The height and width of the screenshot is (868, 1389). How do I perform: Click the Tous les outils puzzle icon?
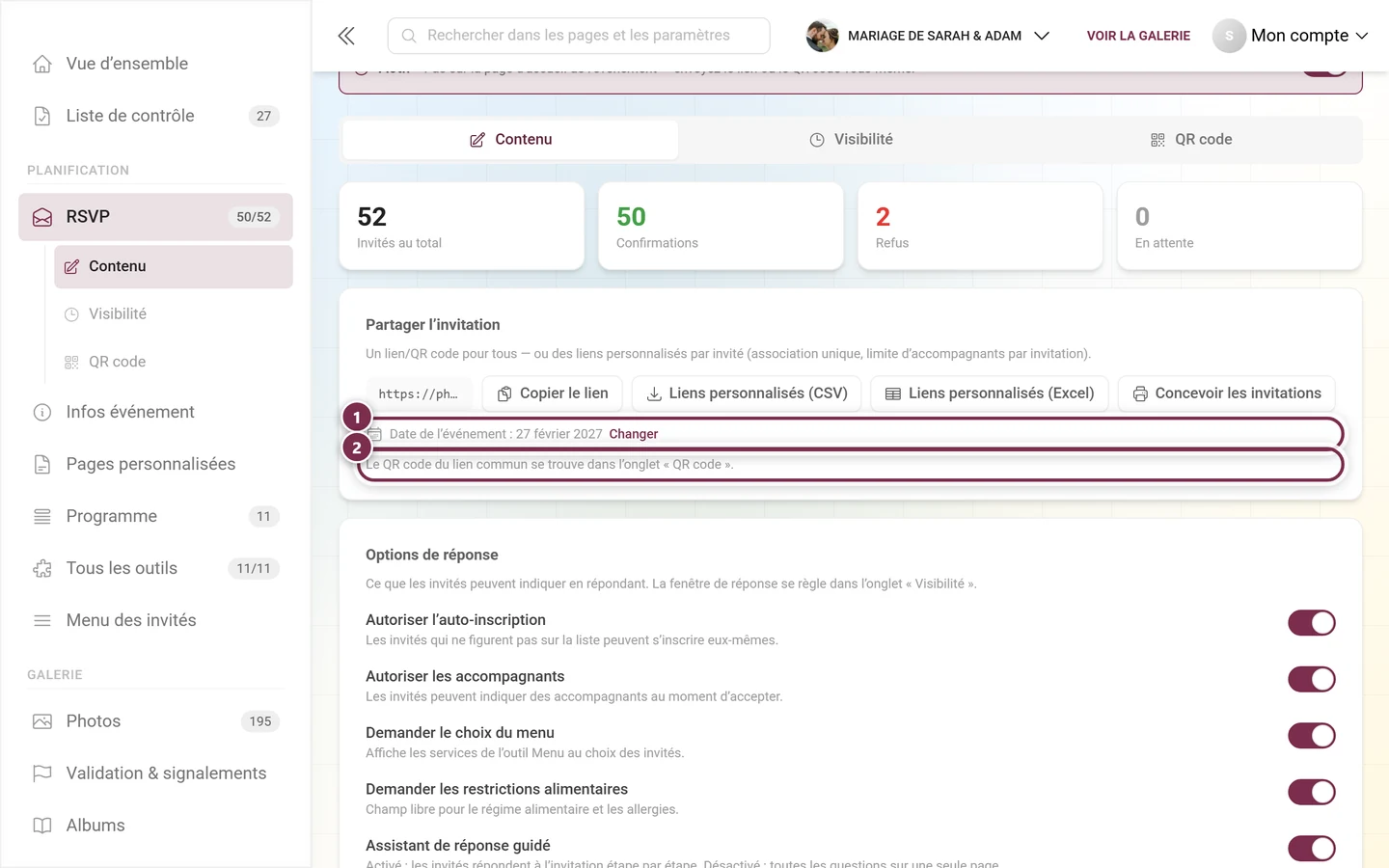tap(42, 568)
